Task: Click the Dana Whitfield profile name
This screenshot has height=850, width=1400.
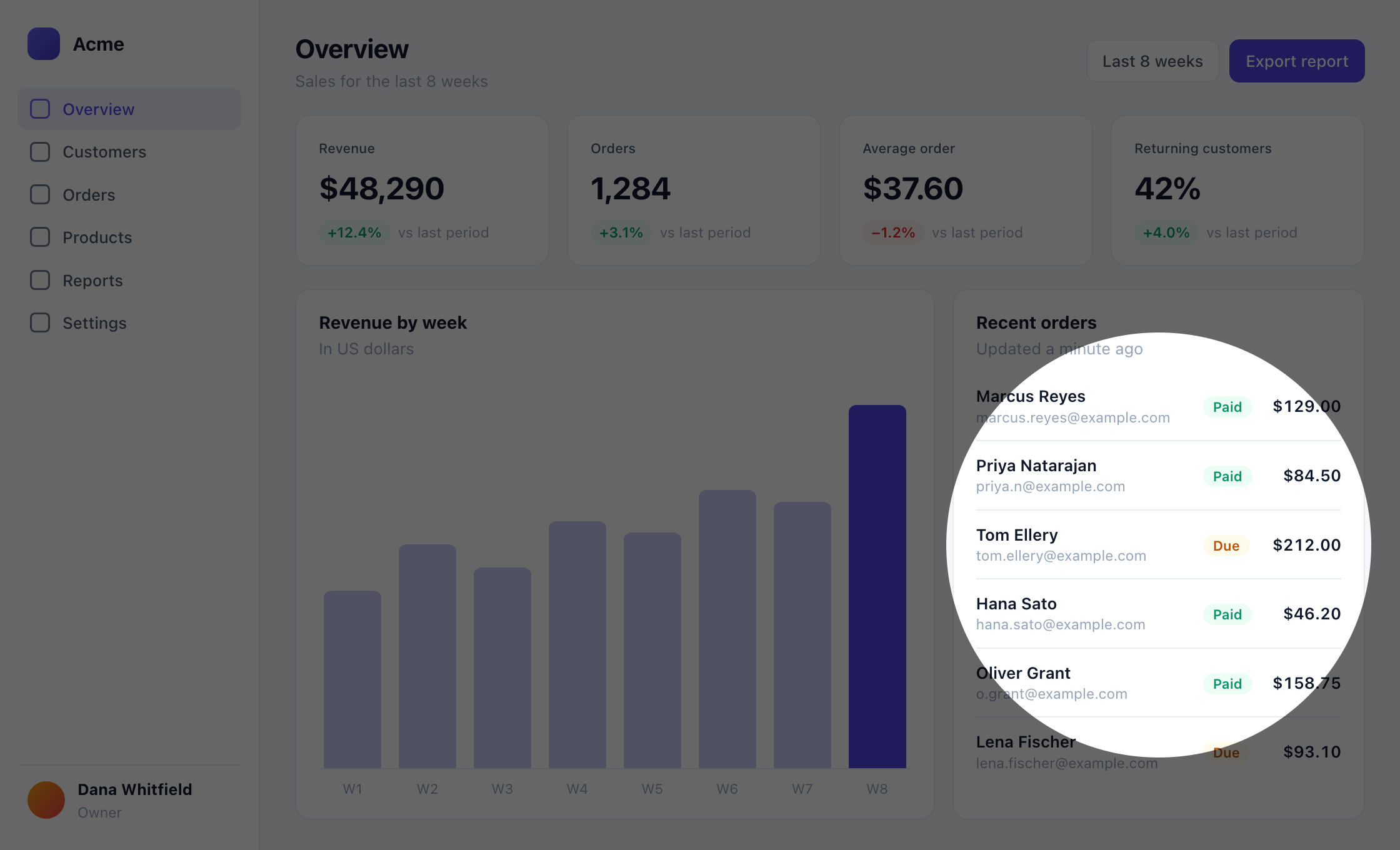Action: (x=135, y=789)
